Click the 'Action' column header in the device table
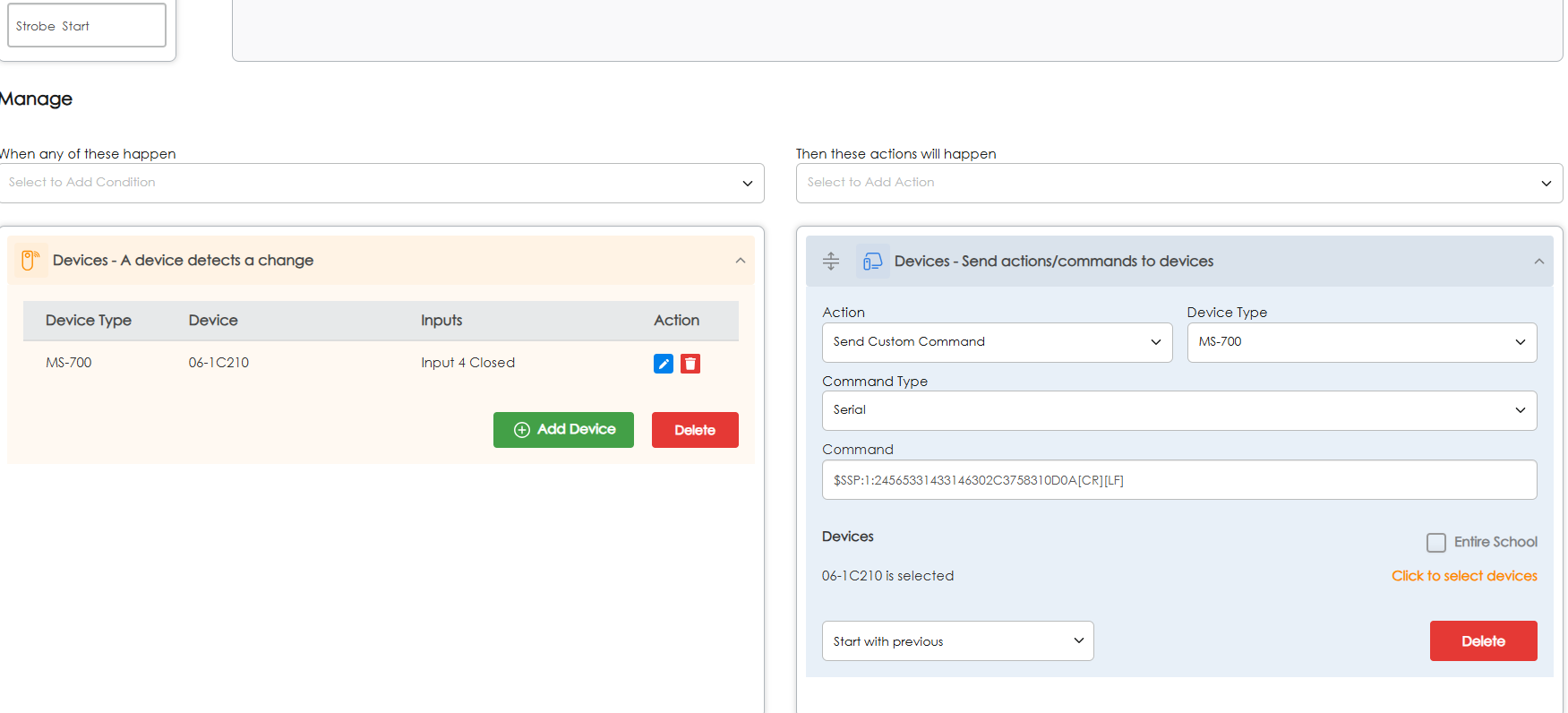1568x713 pixels. click(x=676, y=321)
